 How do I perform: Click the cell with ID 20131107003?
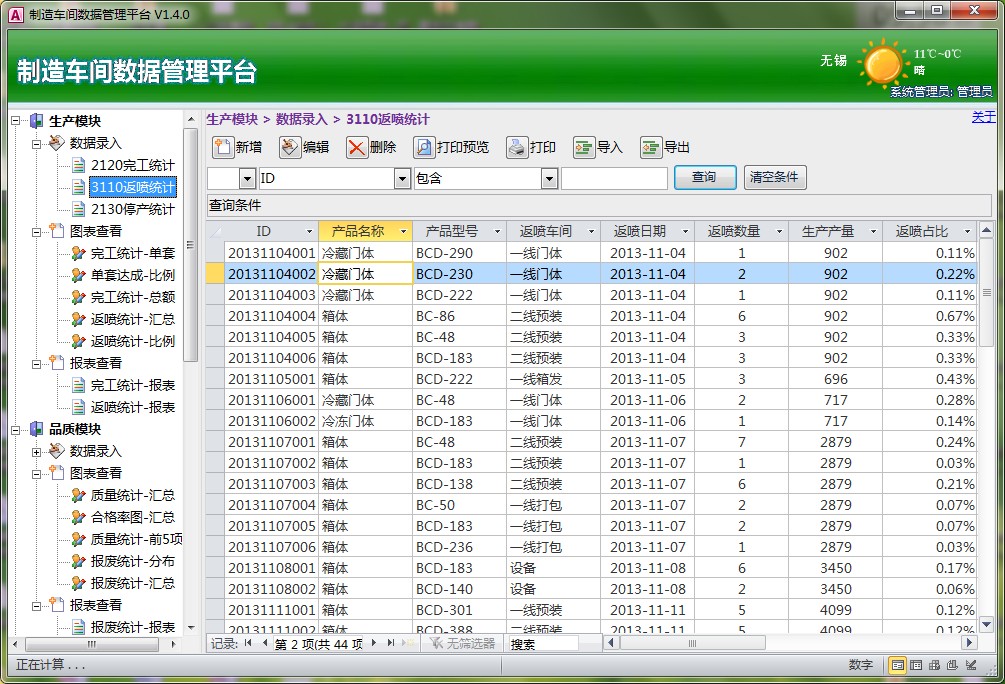(271, 484)
